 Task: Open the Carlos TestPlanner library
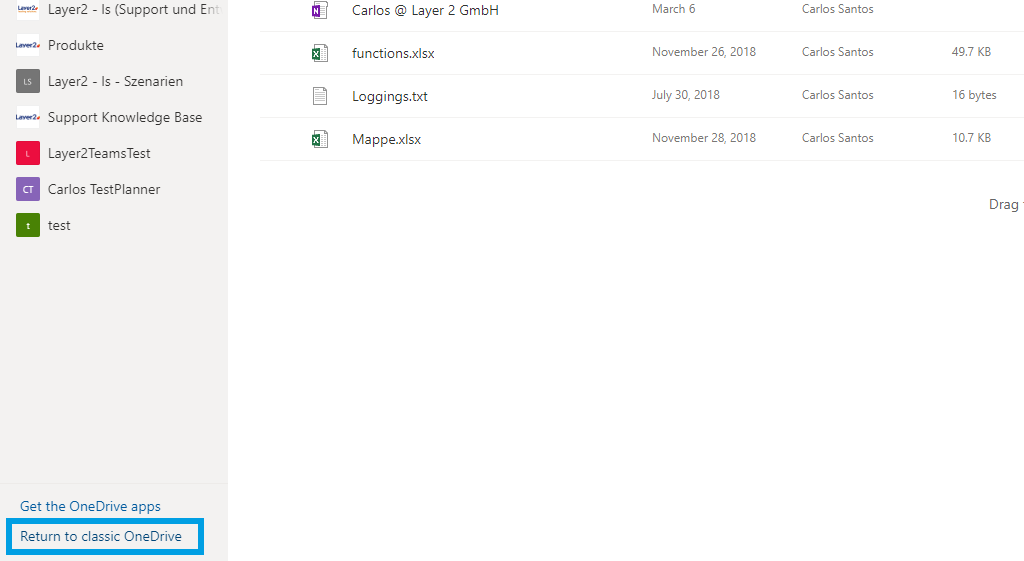tap(104, 189)
